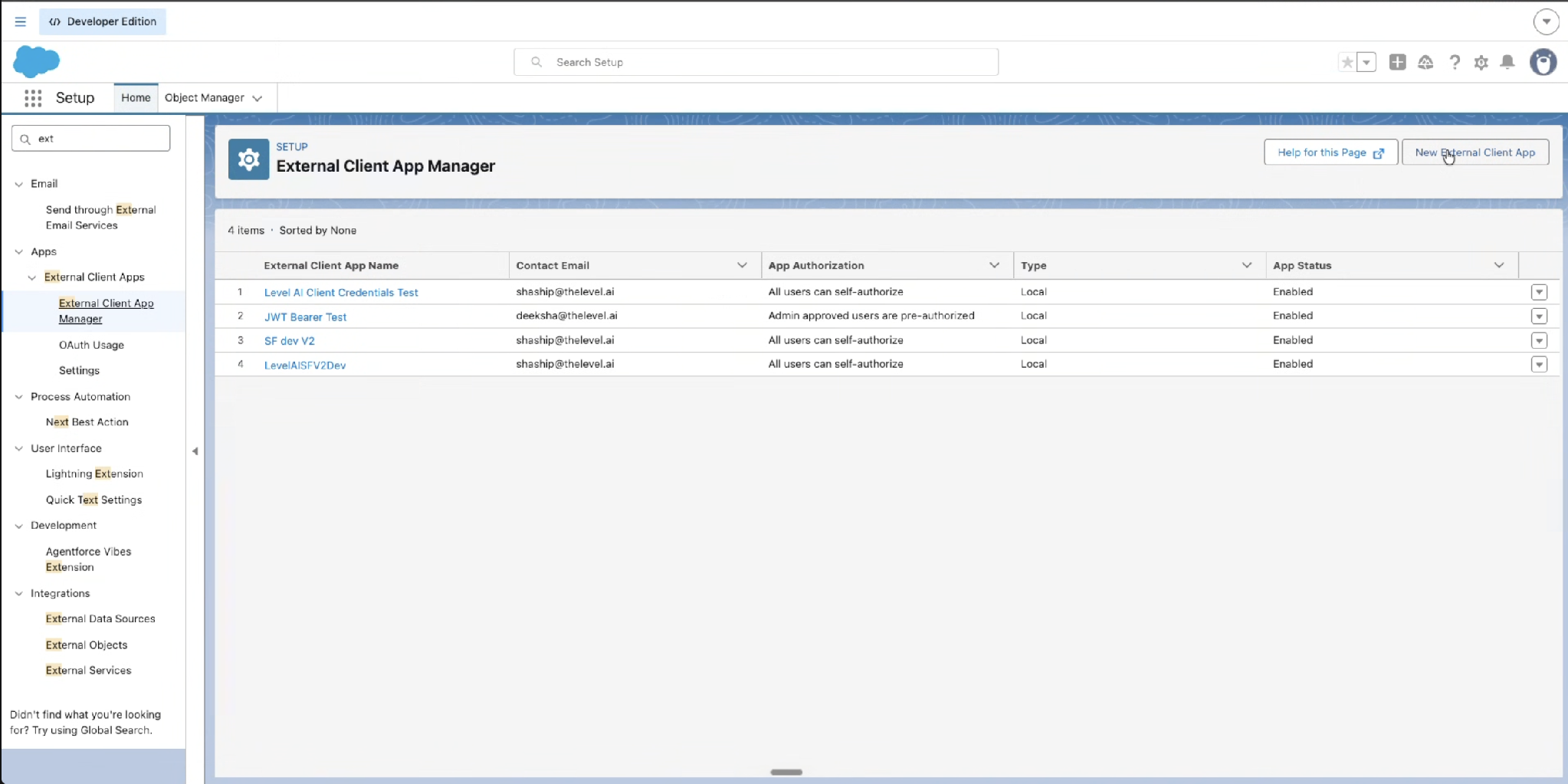Open the help question mark icon
This screenshot has height=784, width=1568.
pos(1454,62)
